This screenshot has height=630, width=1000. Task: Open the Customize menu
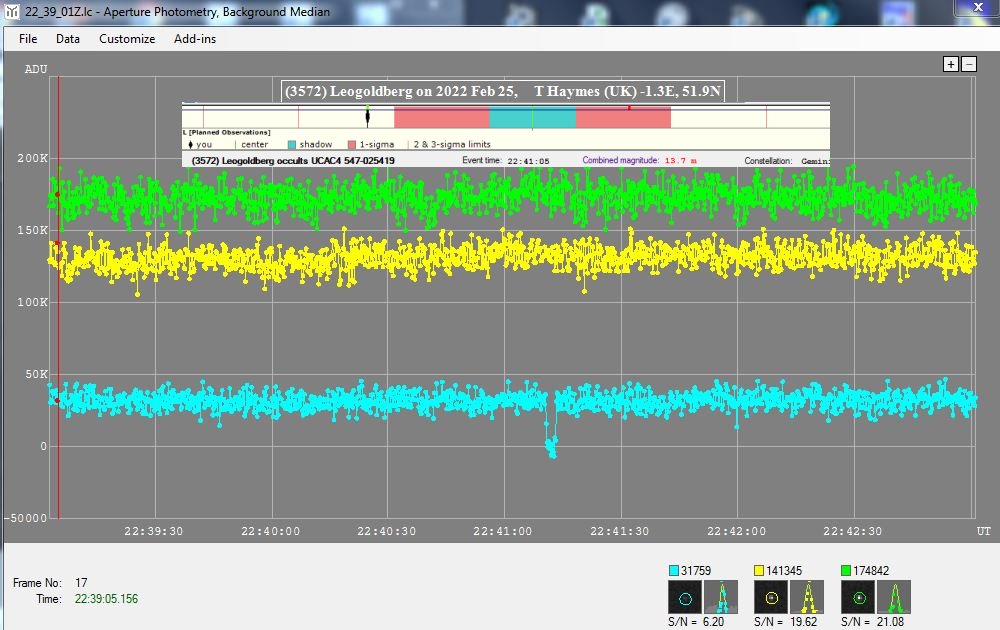click(x=127, y=39)
